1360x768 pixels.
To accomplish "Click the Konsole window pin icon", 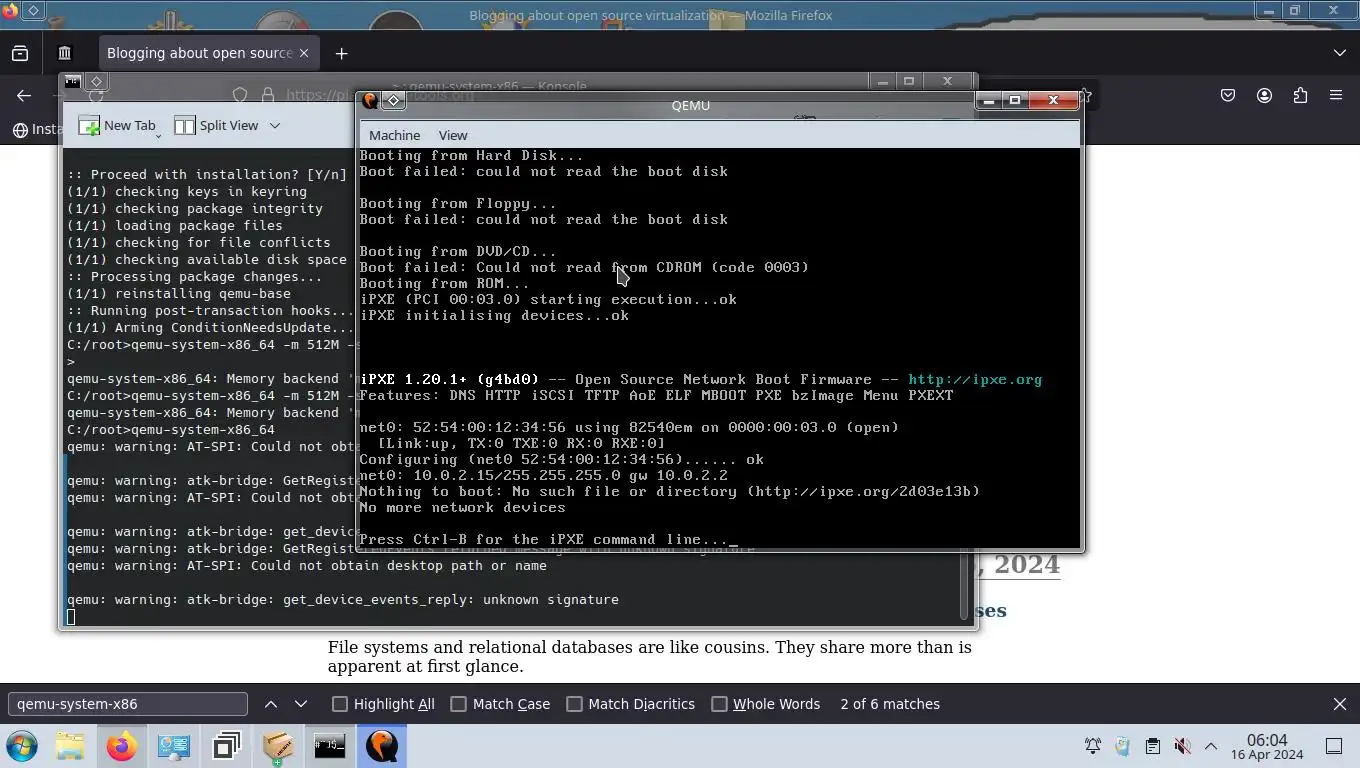I will (96, 81).
